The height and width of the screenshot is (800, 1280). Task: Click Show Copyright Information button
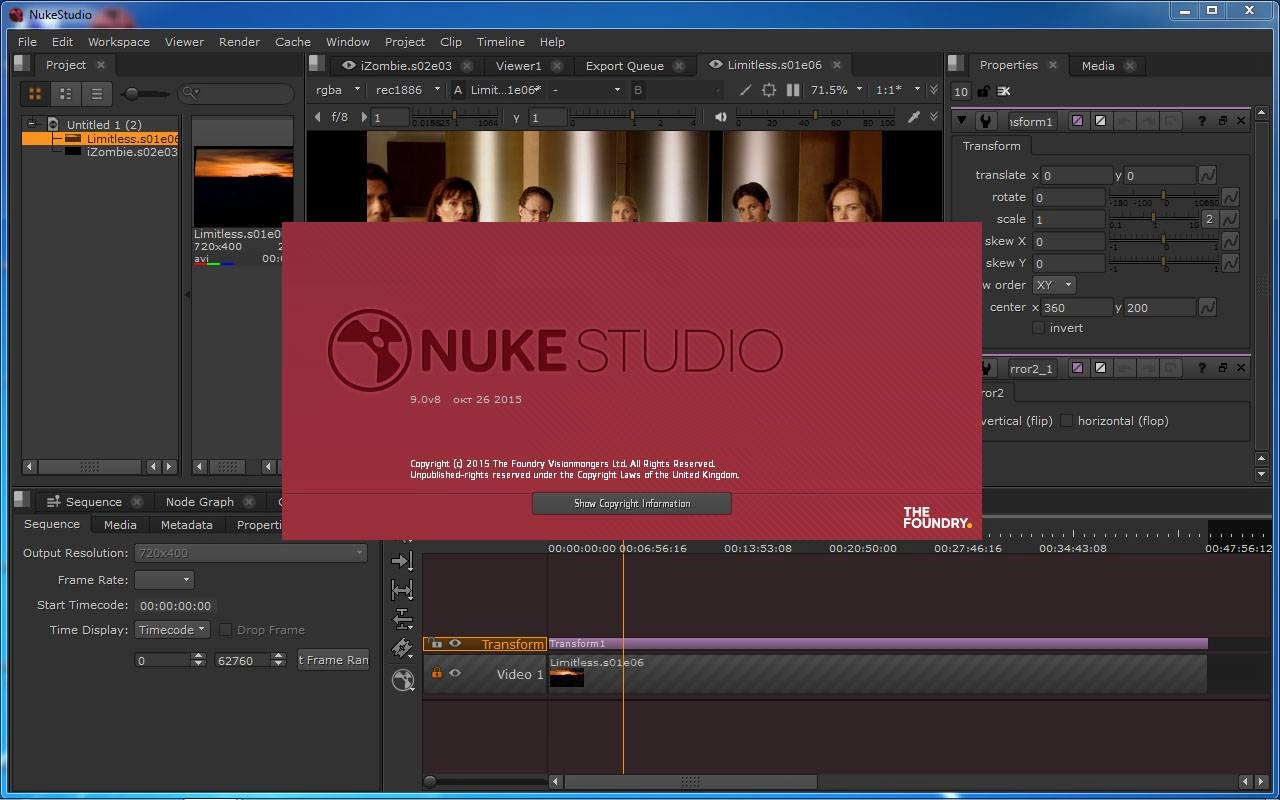tap(632, 503)
